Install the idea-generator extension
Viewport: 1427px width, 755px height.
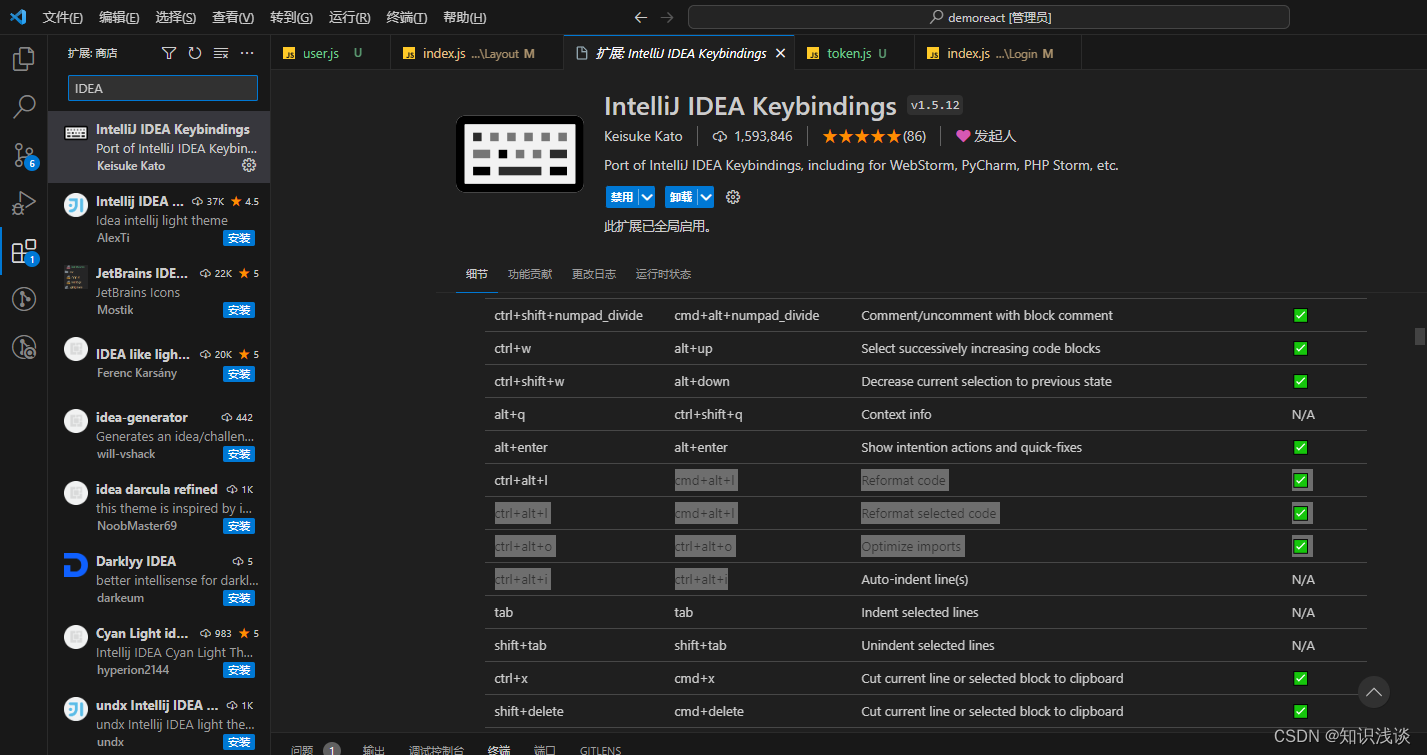coord(239,454)
